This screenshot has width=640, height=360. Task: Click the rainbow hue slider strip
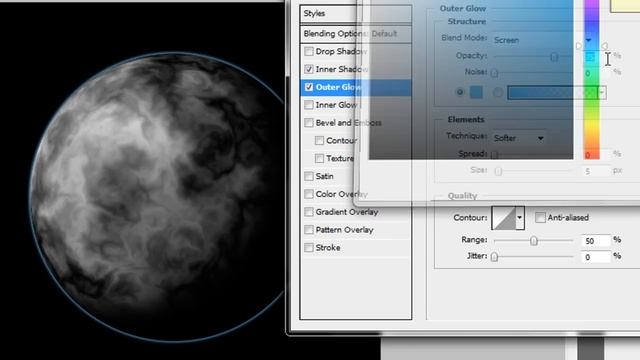pos(591,80)
